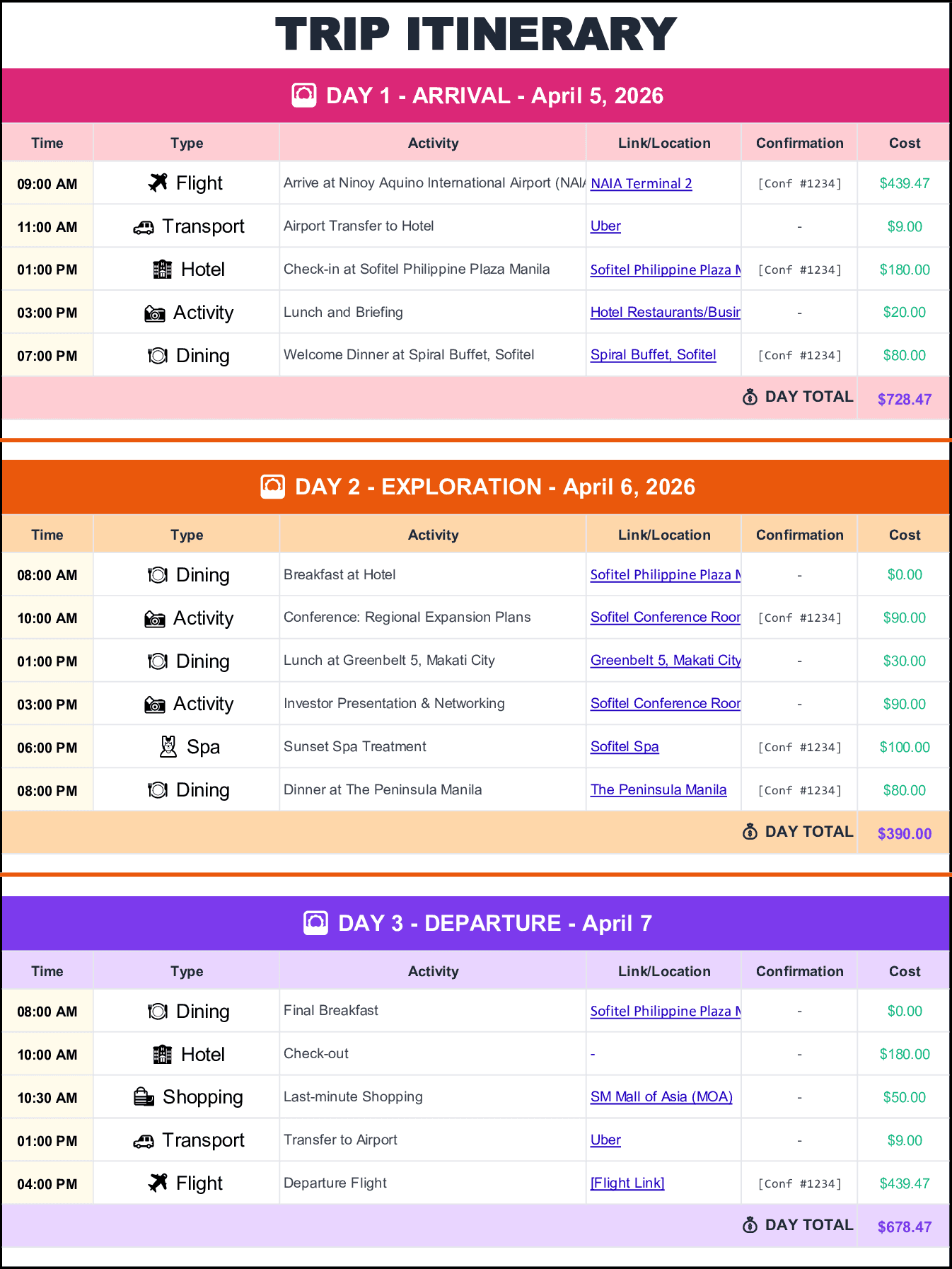Click the hotel icon in Check-out row
This screenshot has width=952, height=1269.
[163, 1055]
